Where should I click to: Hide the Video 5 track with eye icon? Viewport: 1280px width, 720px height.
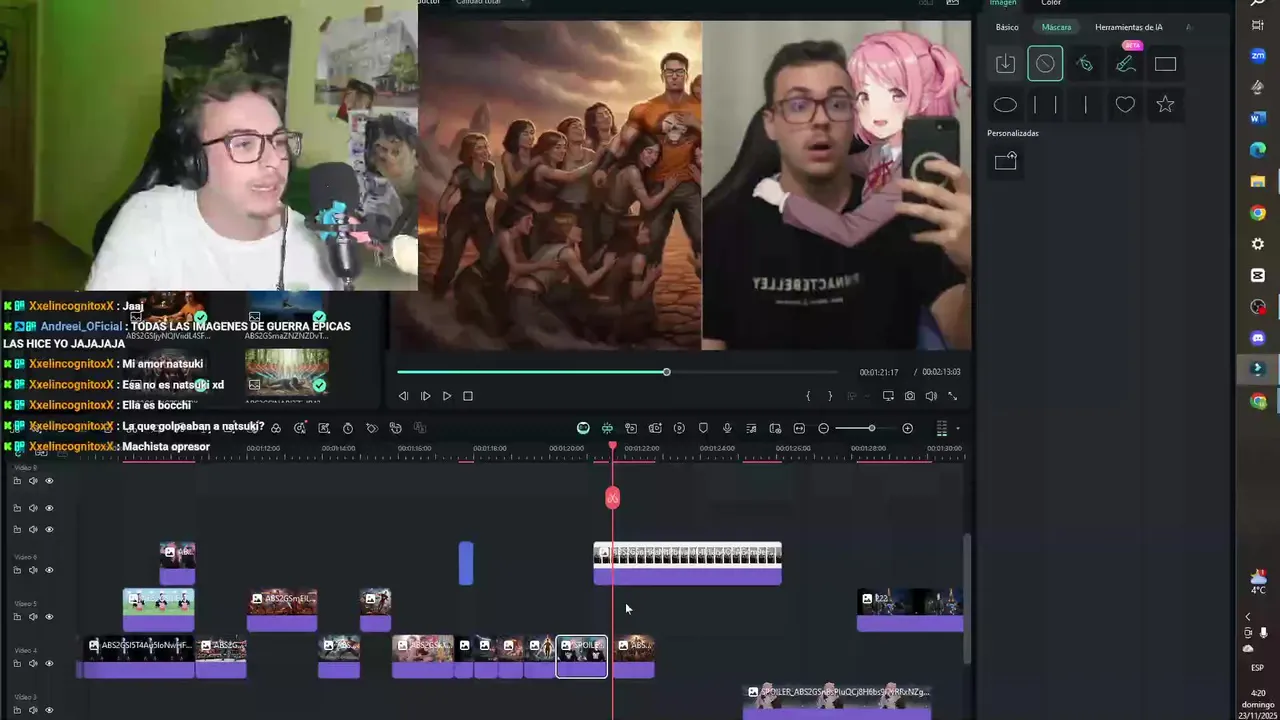[49, 617]
